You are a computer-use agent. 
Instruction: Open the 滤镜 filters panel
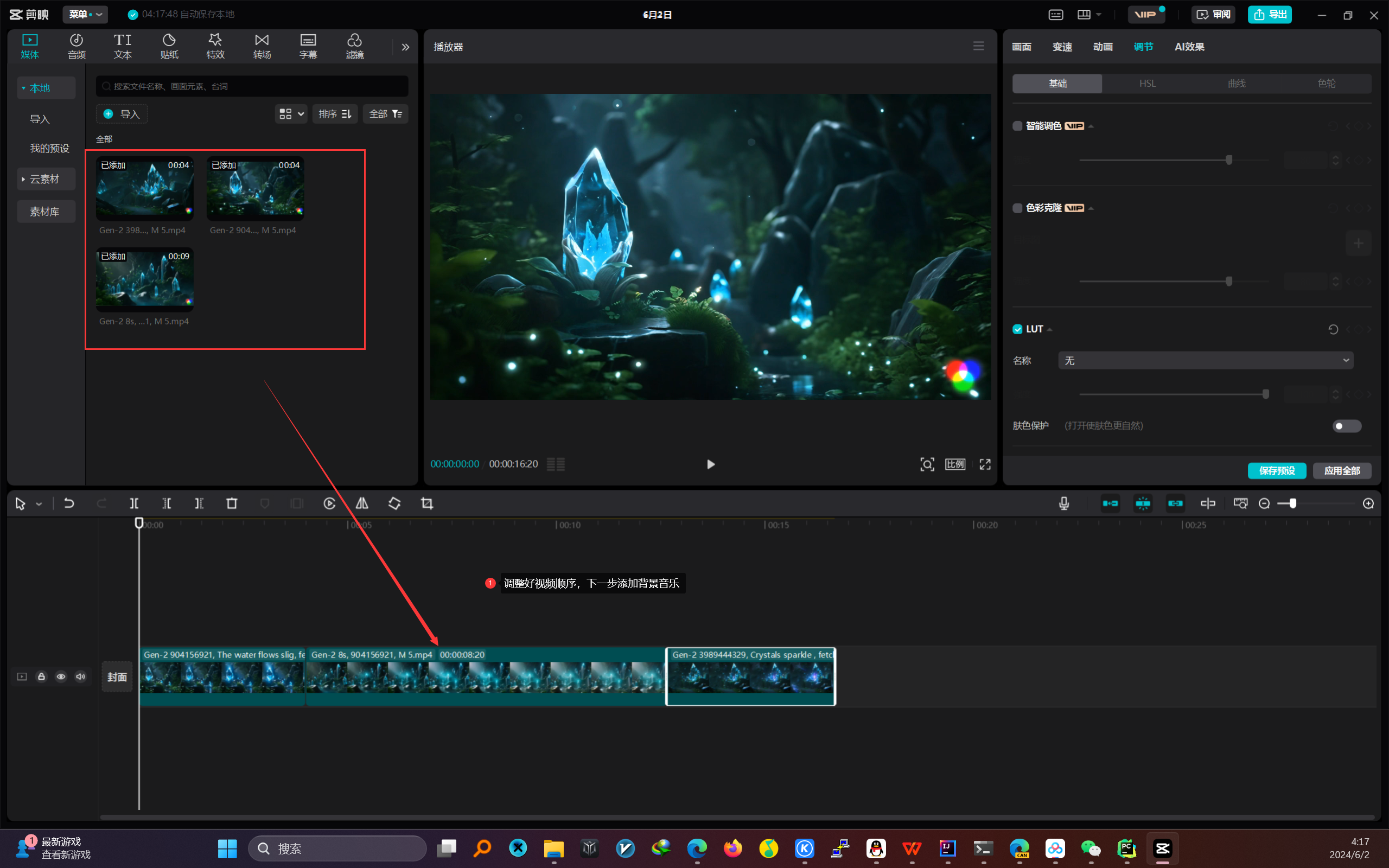pos(355,46)
